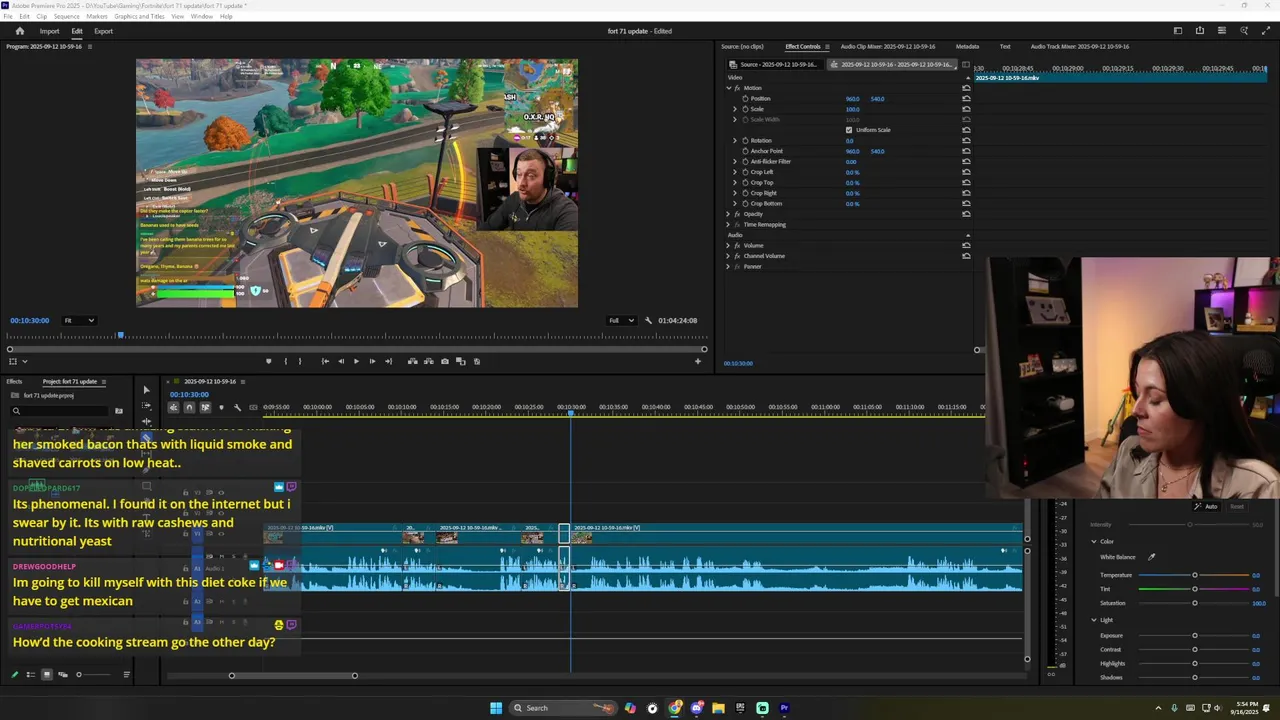Open the Graphics and Titles menu

[x=140, y=16]
